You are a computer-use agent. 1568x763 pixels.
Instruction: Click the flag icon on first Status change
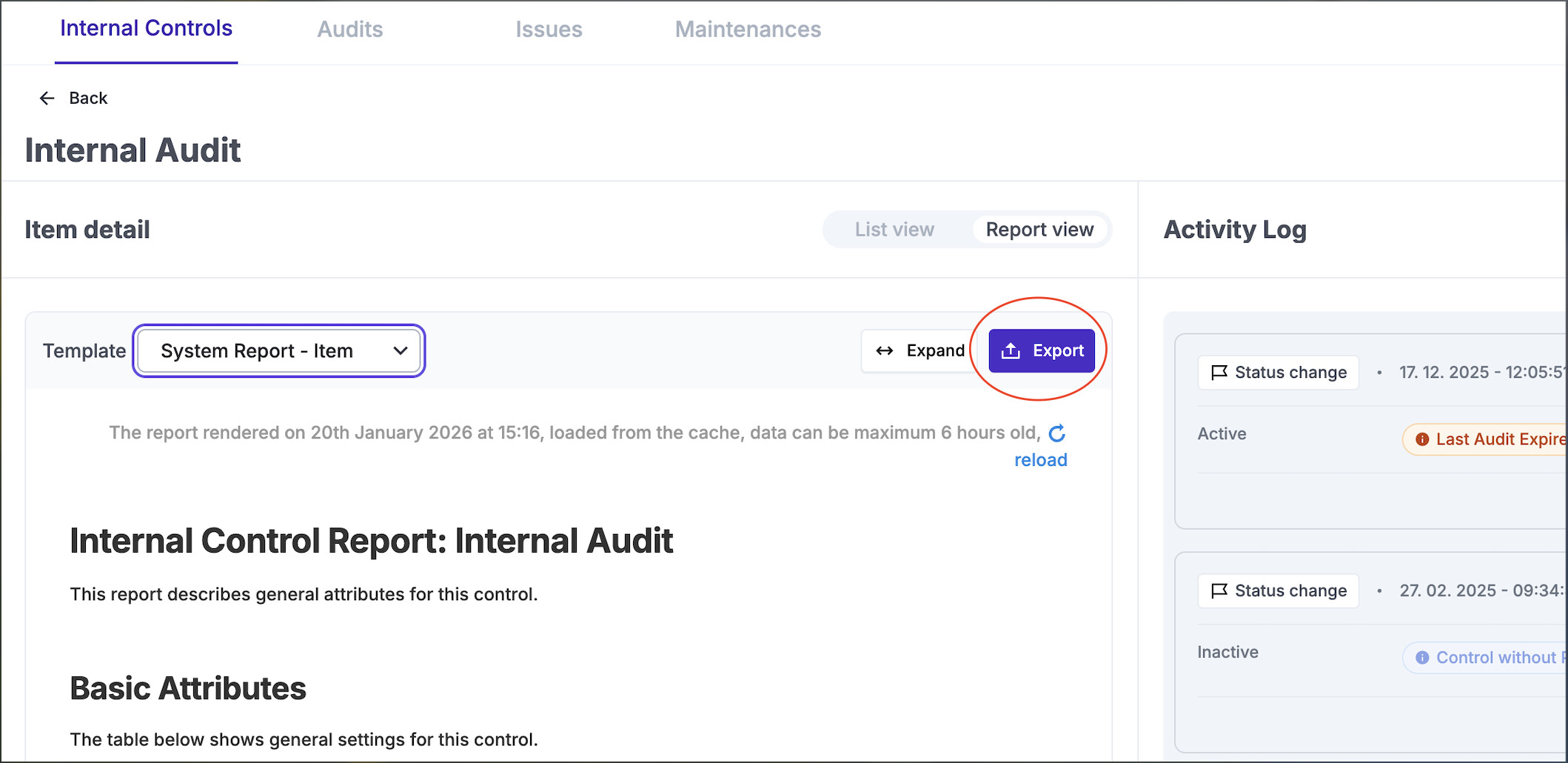coord(1219,373)
